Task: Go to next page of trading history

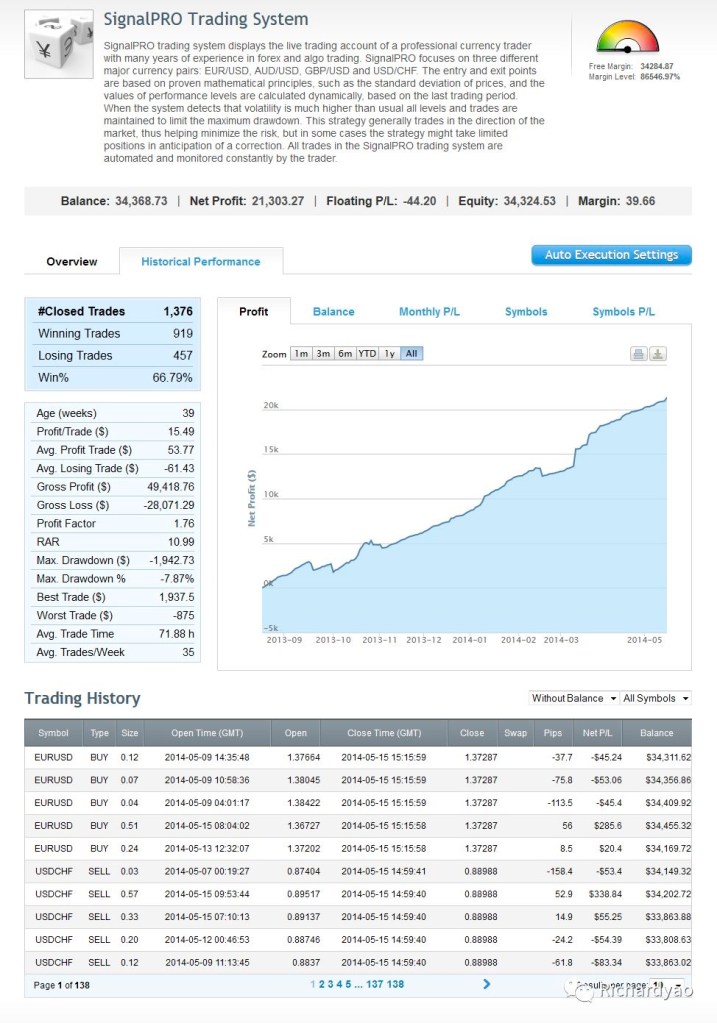Action: point(487,984)
